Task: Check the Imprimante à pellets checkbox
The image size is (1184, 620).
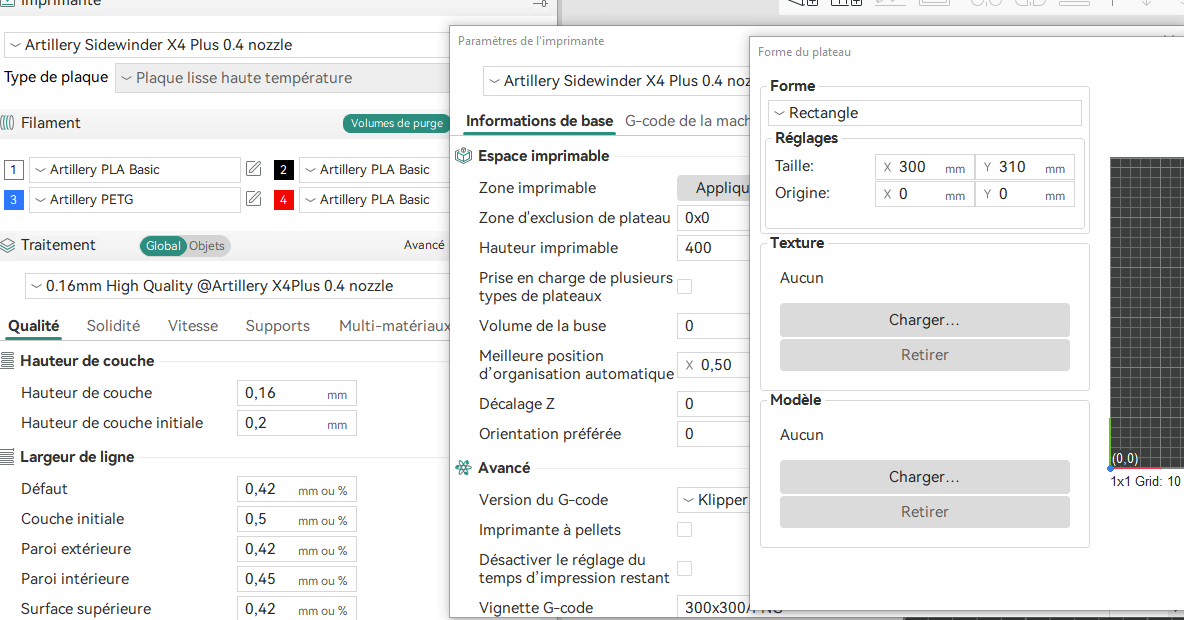Action: point(684,529)
